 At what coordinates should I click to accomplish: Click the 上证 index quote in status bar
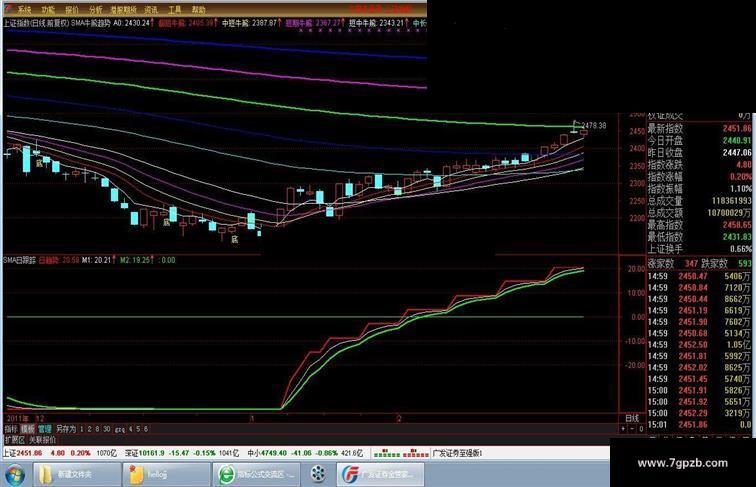[60, 453]
